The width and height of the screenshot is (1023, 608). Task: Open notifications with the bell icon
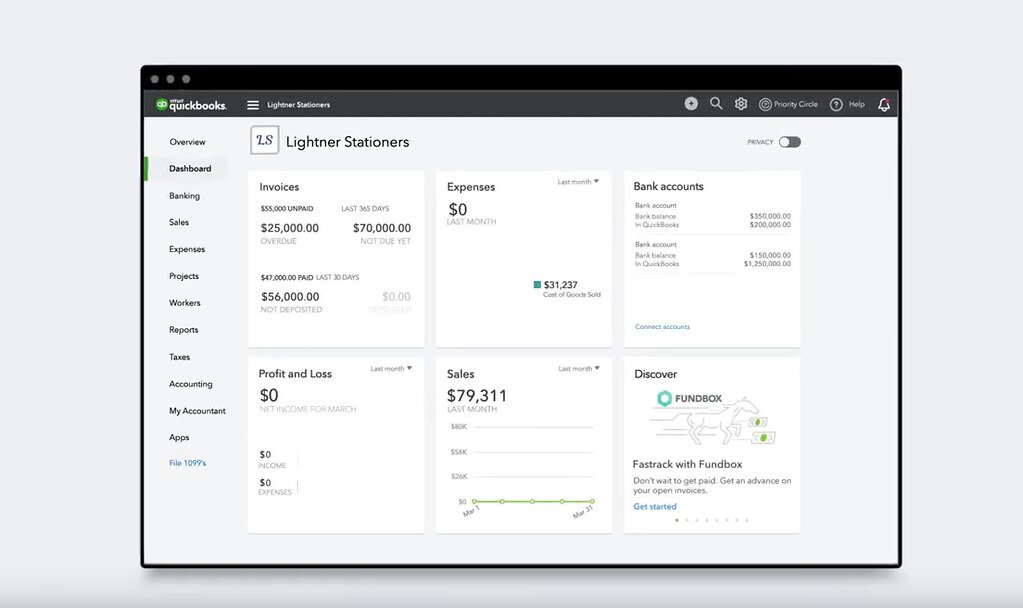[x=884, y=104]
